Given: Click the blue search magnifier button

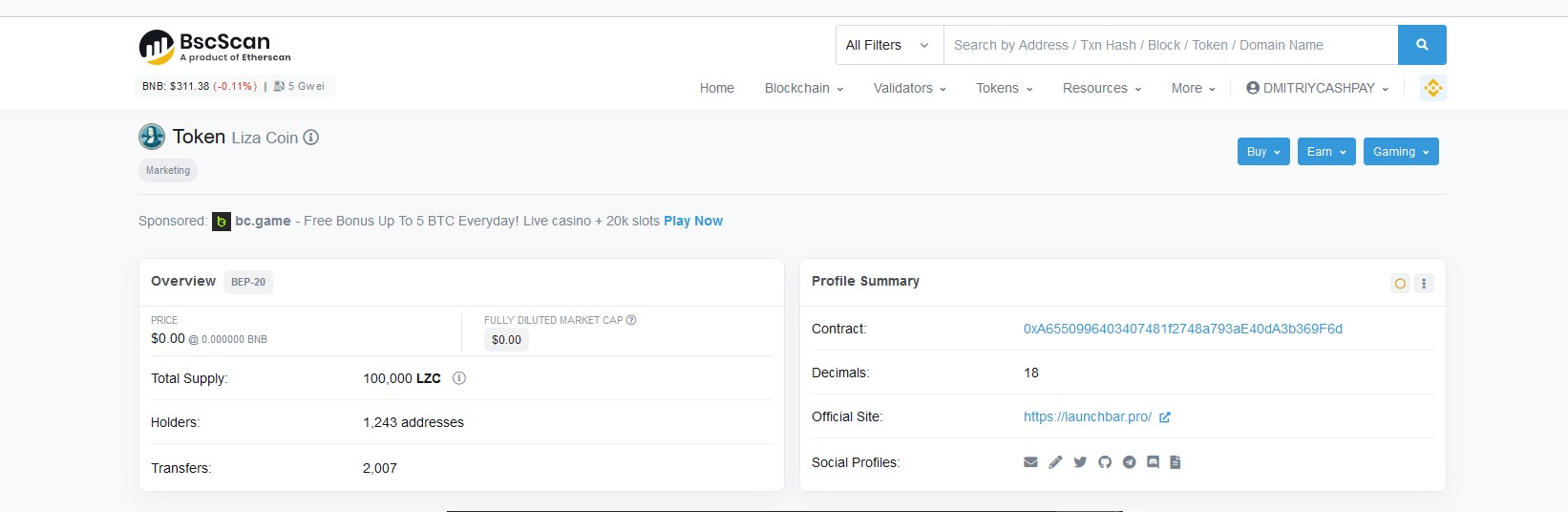Looking at the screenshot, I should point(1422,45).
